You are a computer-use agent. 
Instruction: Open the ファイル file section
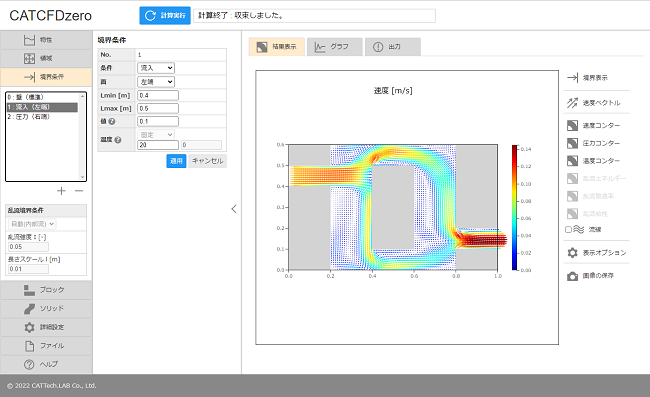[46, 346]
